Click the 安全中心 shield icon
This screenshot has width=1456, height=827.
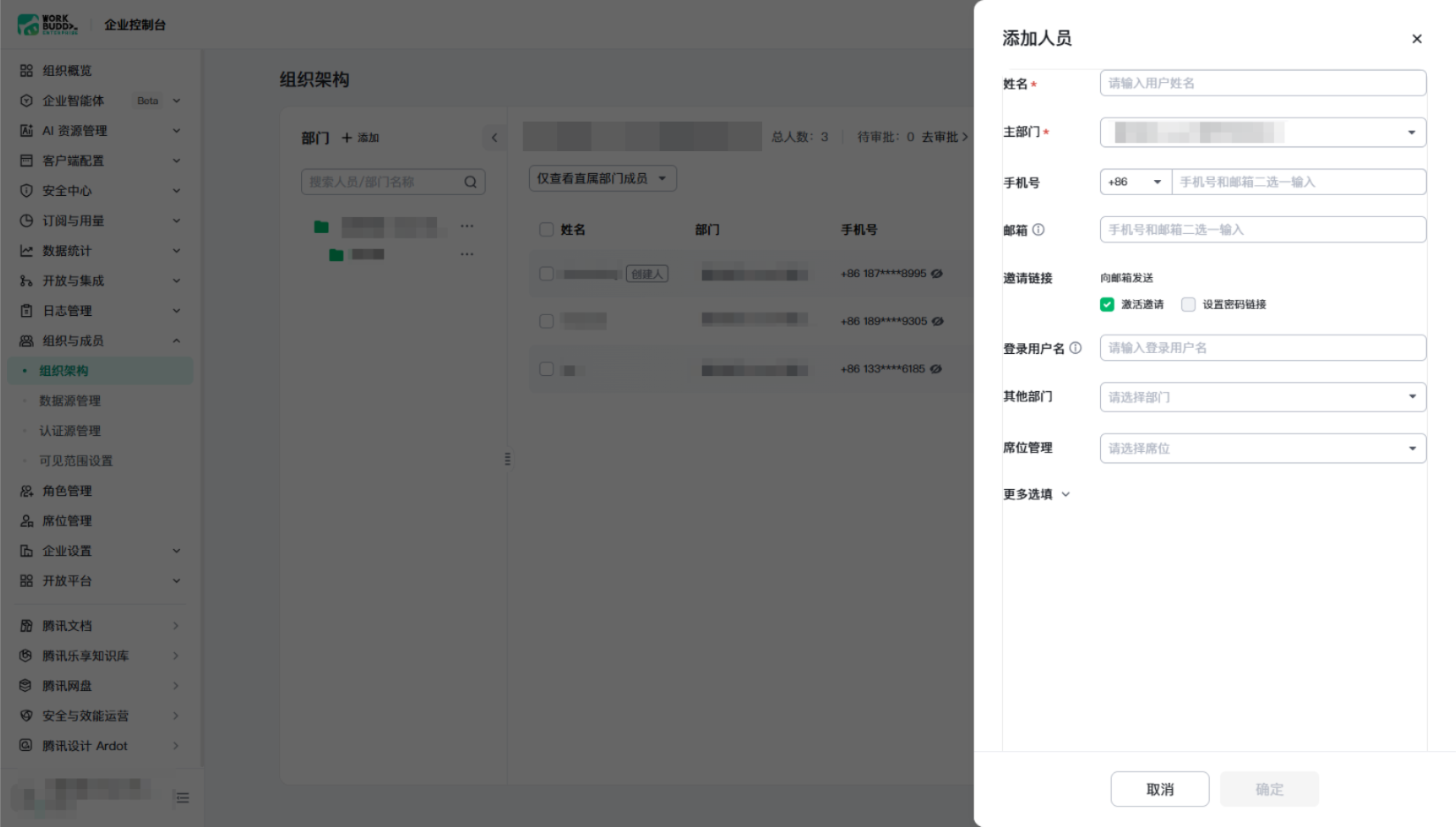(x=26, y=191)
